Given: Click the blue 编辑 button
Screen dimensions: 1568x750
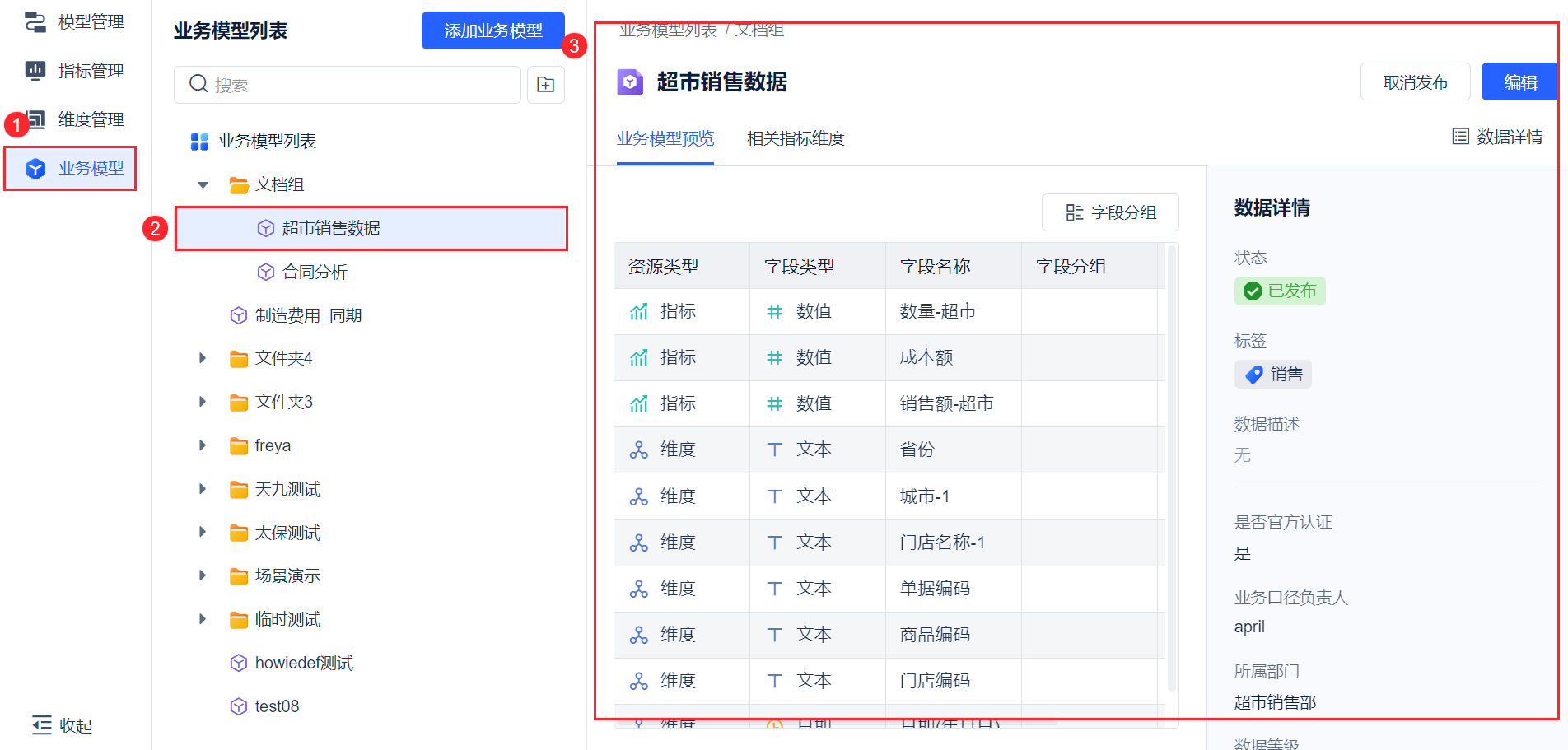Looking at the screenshot, I should click(1520, 82).
